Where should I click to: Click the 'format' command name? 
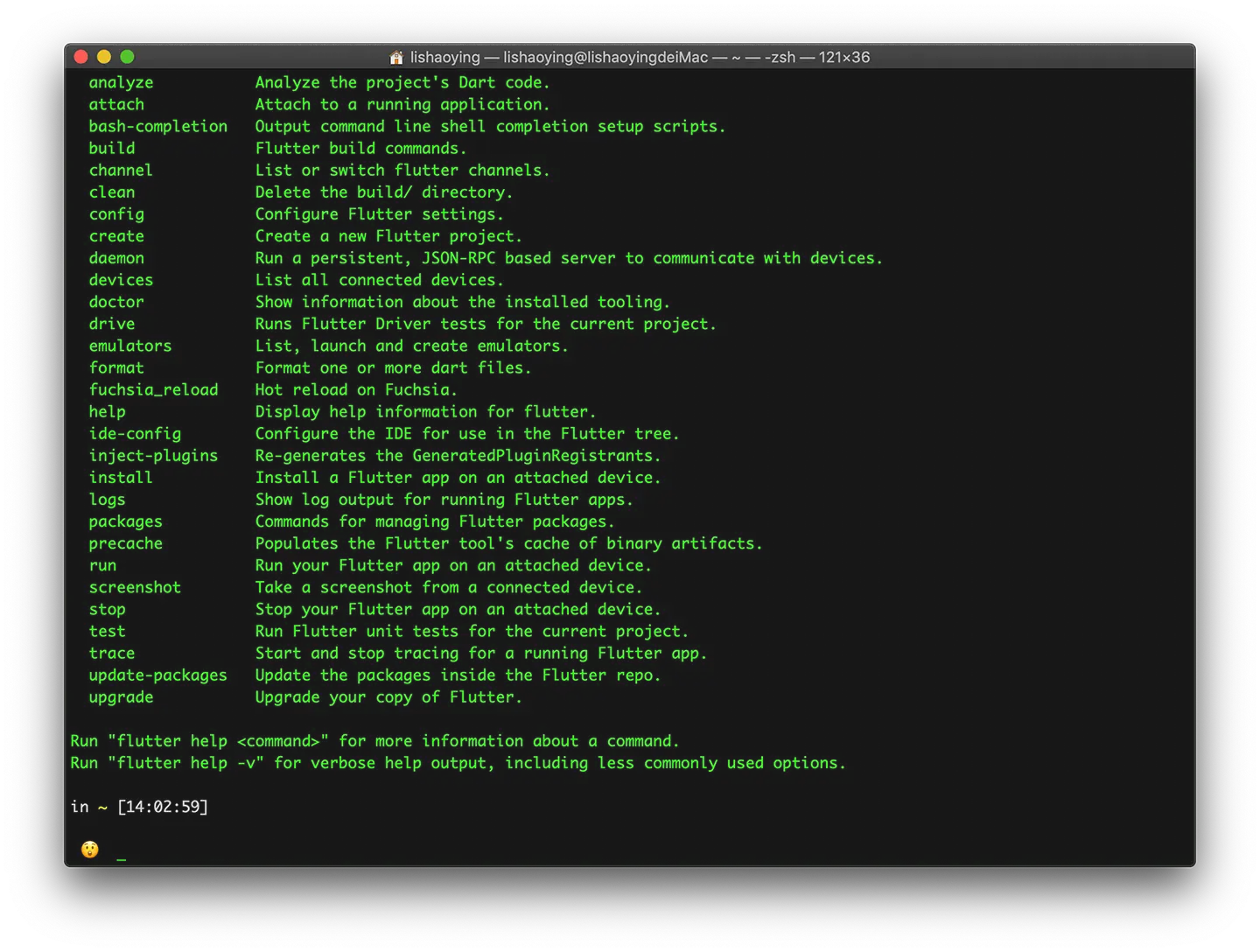coord(116,367)
